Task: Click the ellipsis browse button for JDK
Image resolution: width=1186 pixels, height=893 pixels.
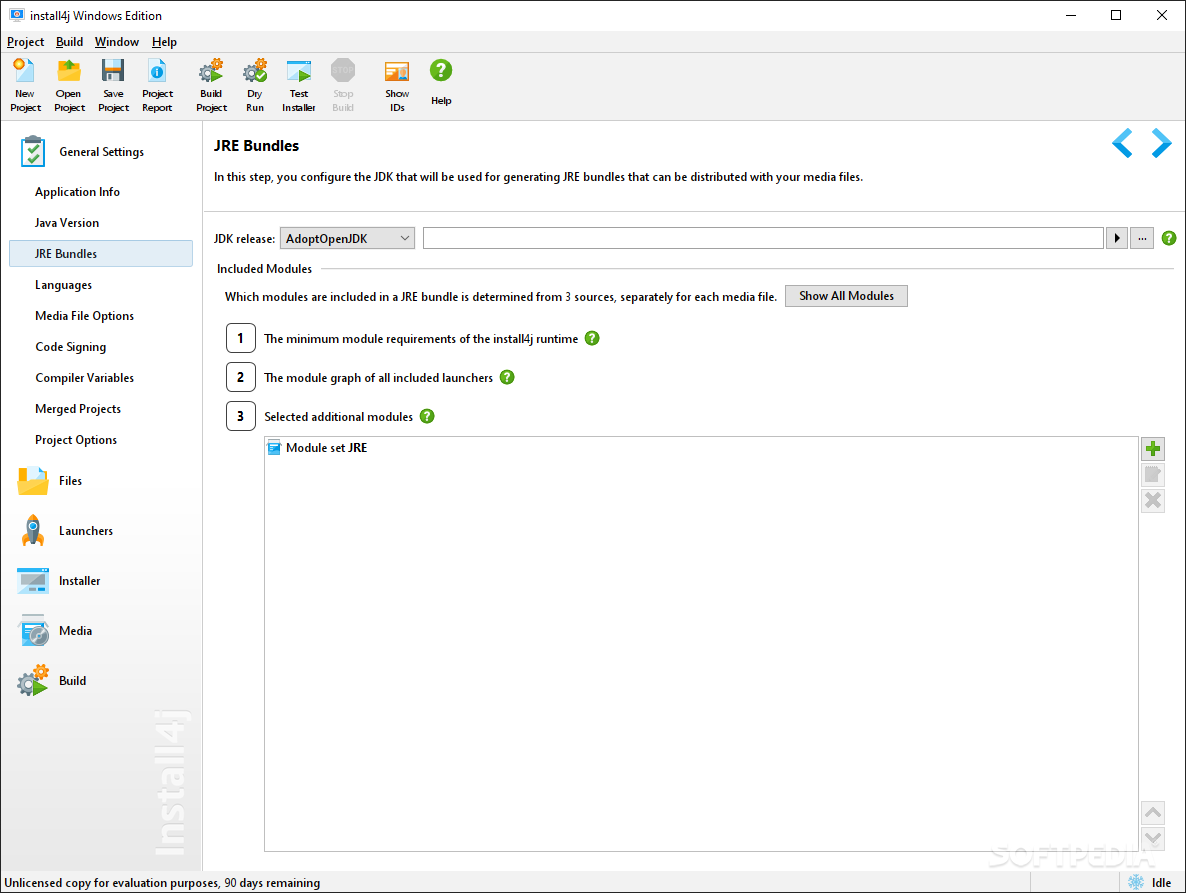Action: (1142, 238)
